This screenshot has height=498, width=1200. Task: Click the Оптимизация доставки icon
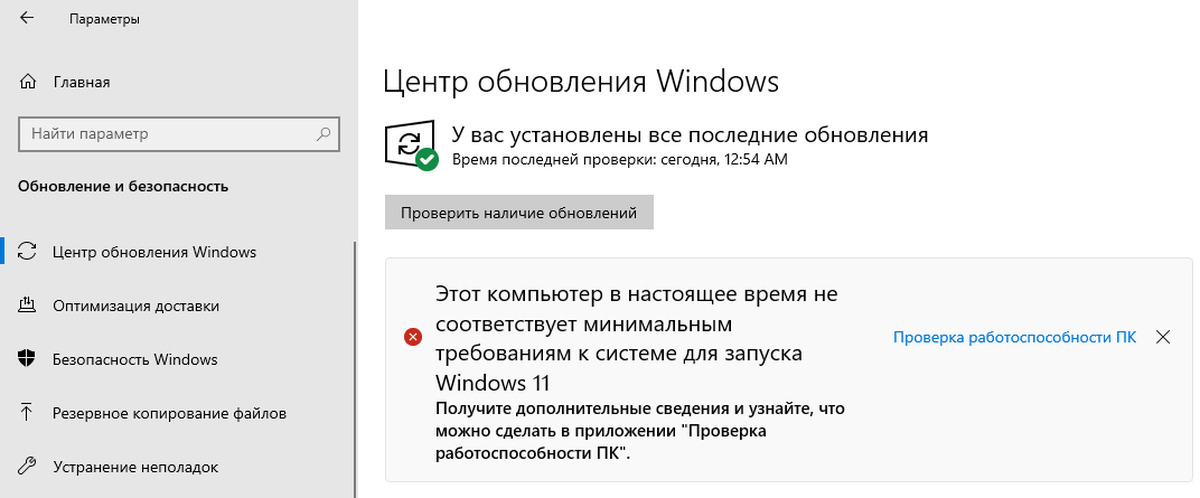point(28,306)
